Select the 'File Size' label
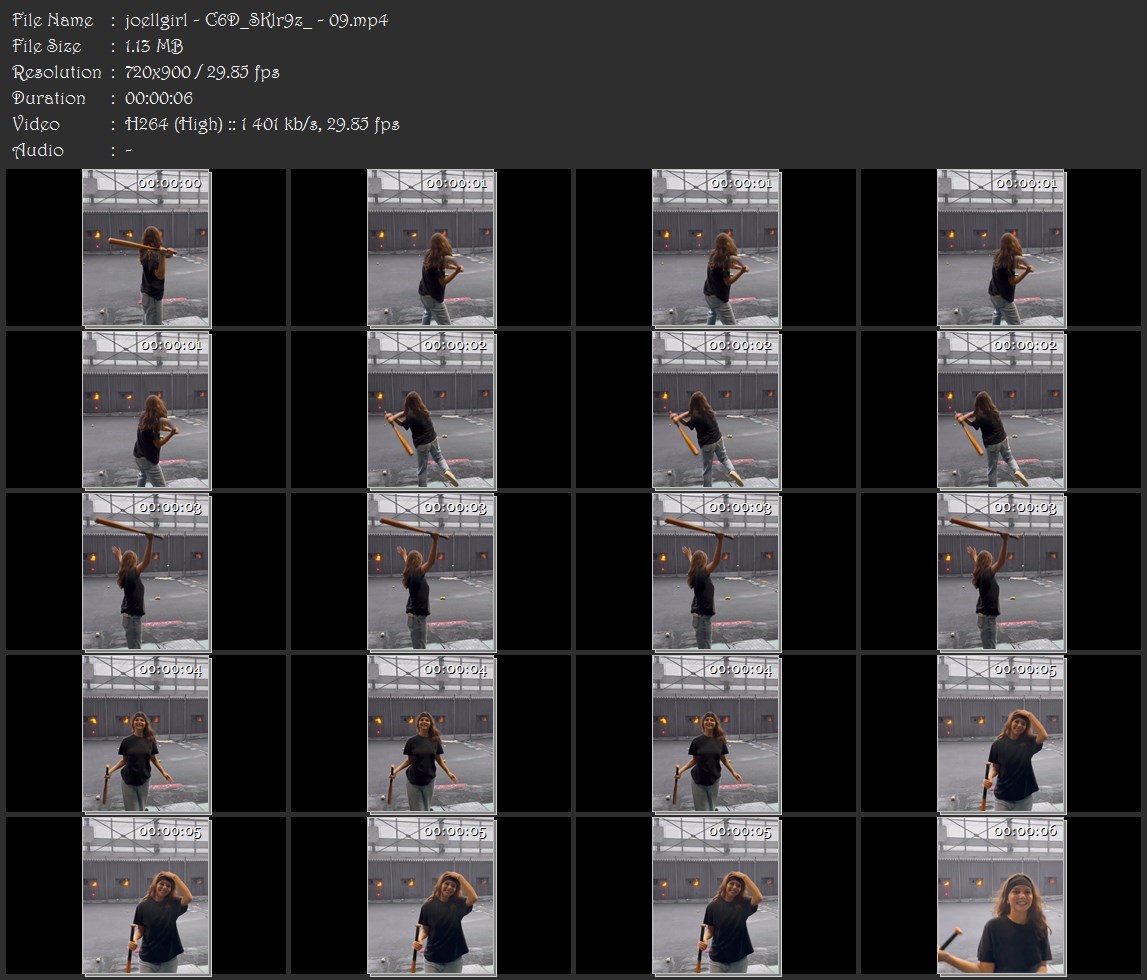The image size is (1147, 980). point(47,46)
